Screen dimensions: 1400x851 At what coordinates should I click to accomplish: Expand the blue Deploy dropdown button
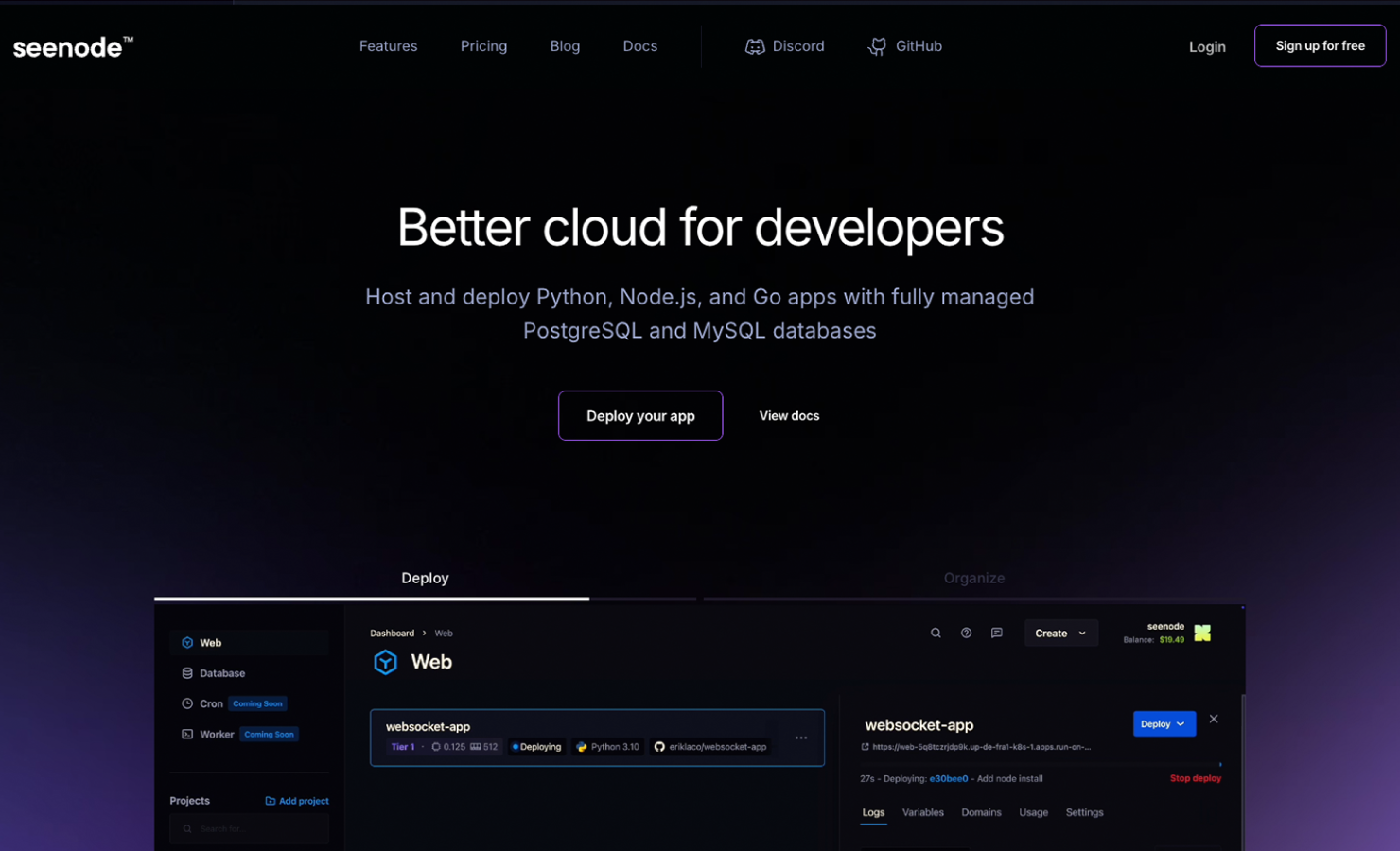coord(1164,724)
